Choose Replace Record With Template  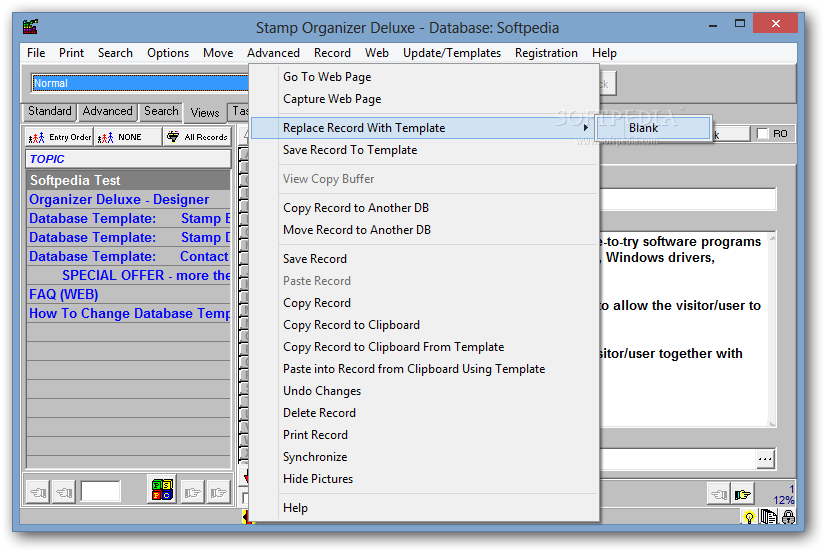[425, 128]
